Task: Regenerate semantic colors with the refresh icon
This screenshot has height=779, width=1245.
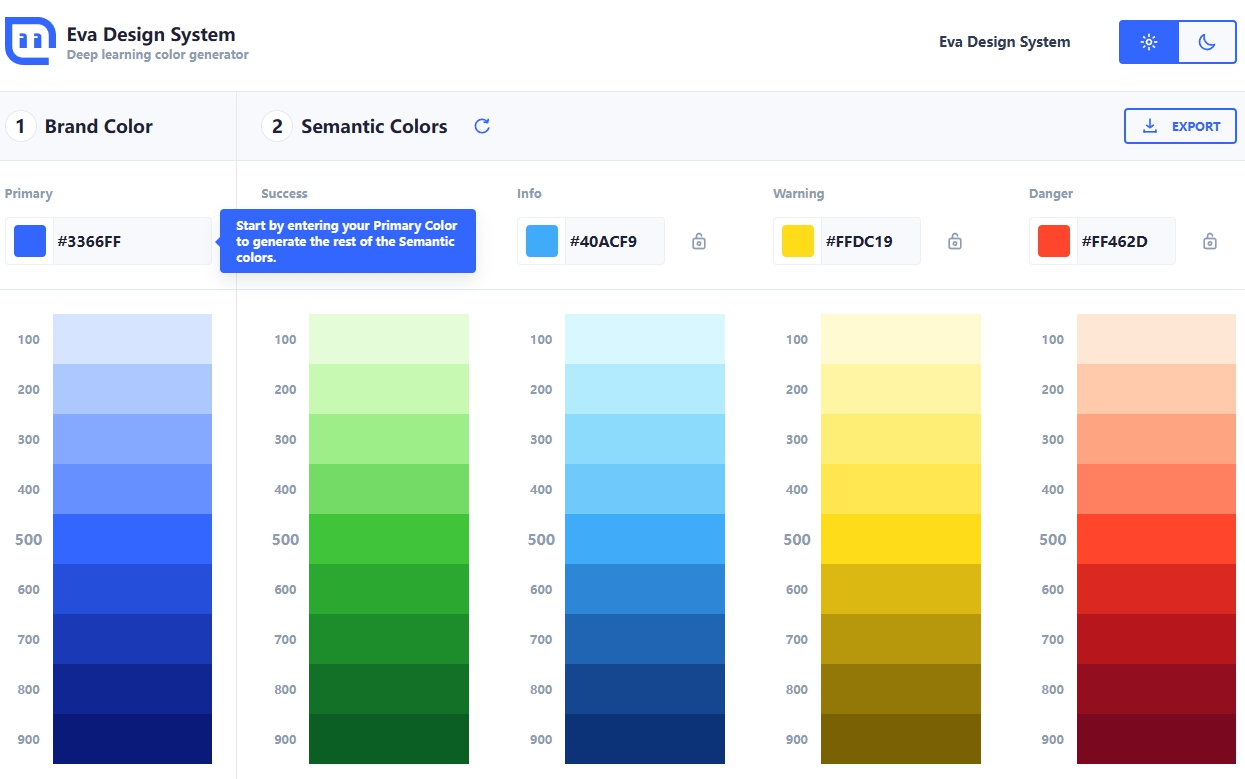Action: [482, 126]
